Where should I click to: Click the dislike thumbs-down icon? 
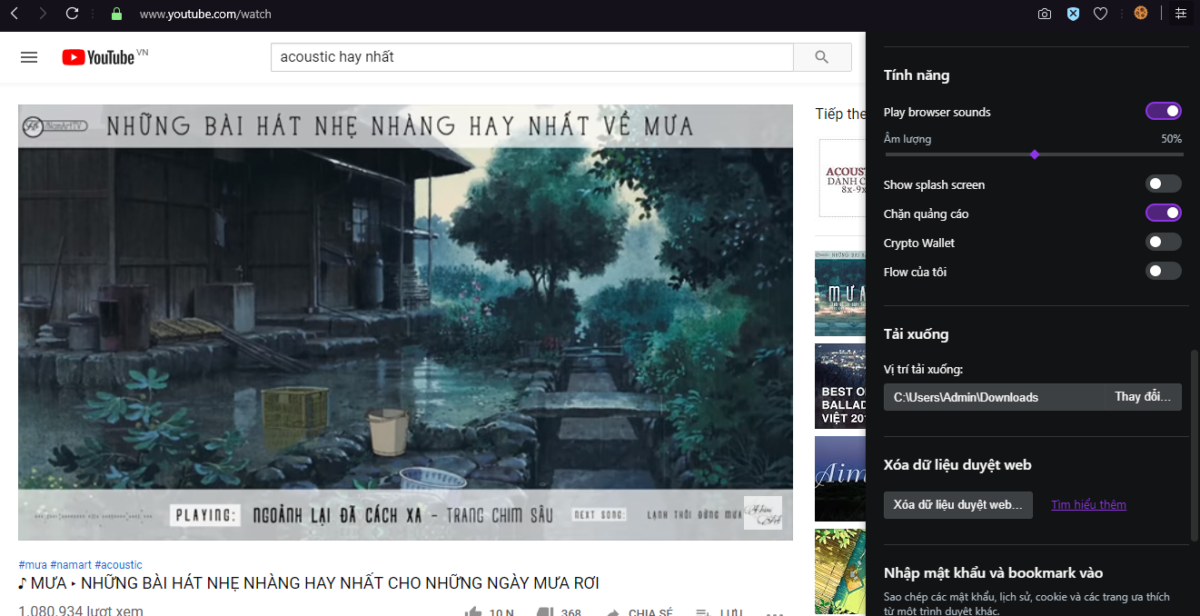(545, 612)
